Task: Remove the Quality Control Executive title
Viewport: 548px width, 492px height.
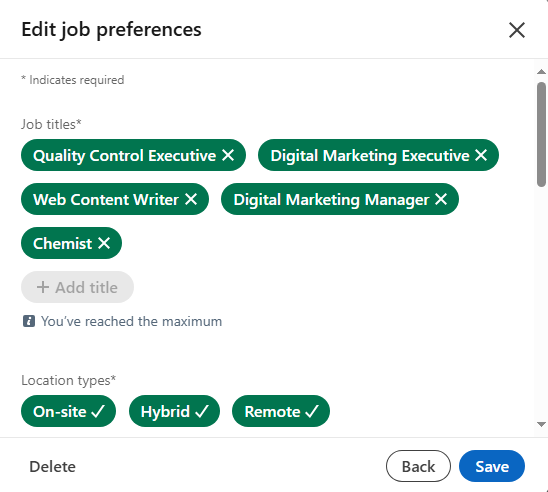Action: pyautogui.click(x=228, y=155)
